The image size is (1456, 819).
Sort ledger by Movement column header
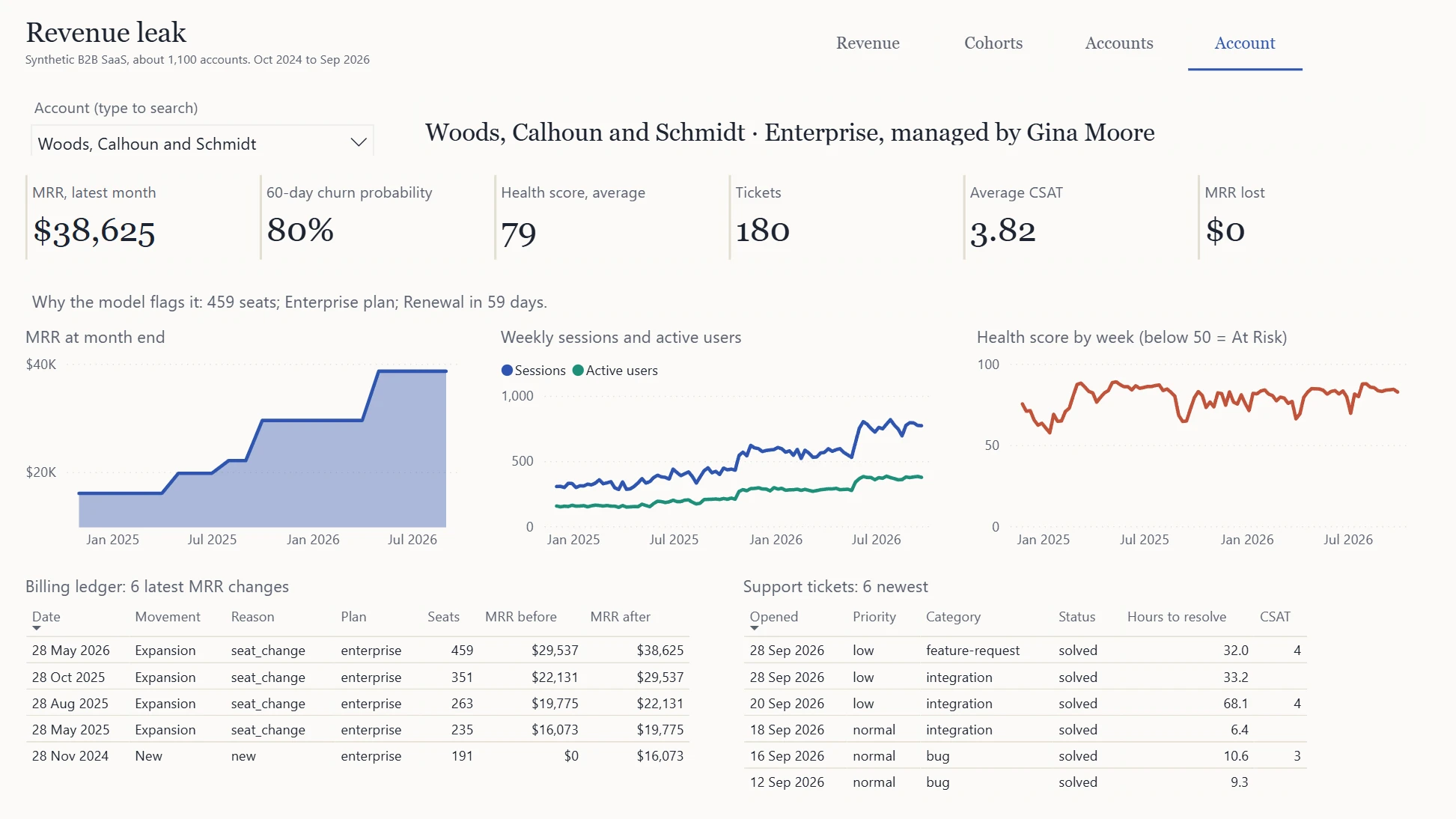coord(168,617)
